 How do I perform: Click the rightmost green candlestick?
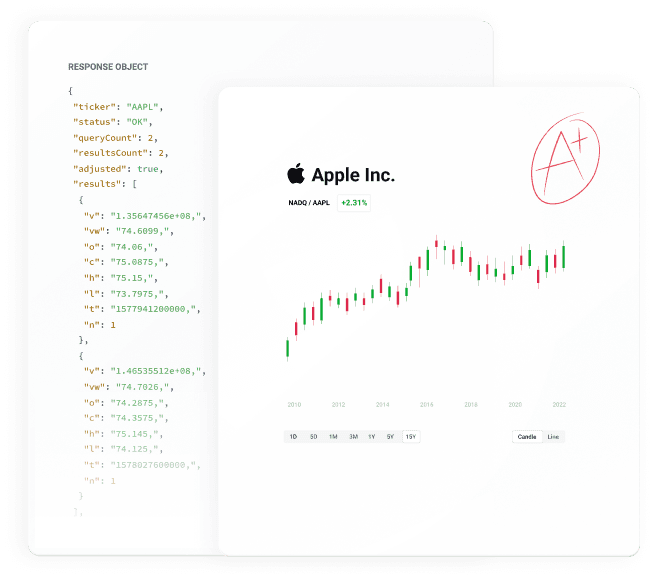563,256
